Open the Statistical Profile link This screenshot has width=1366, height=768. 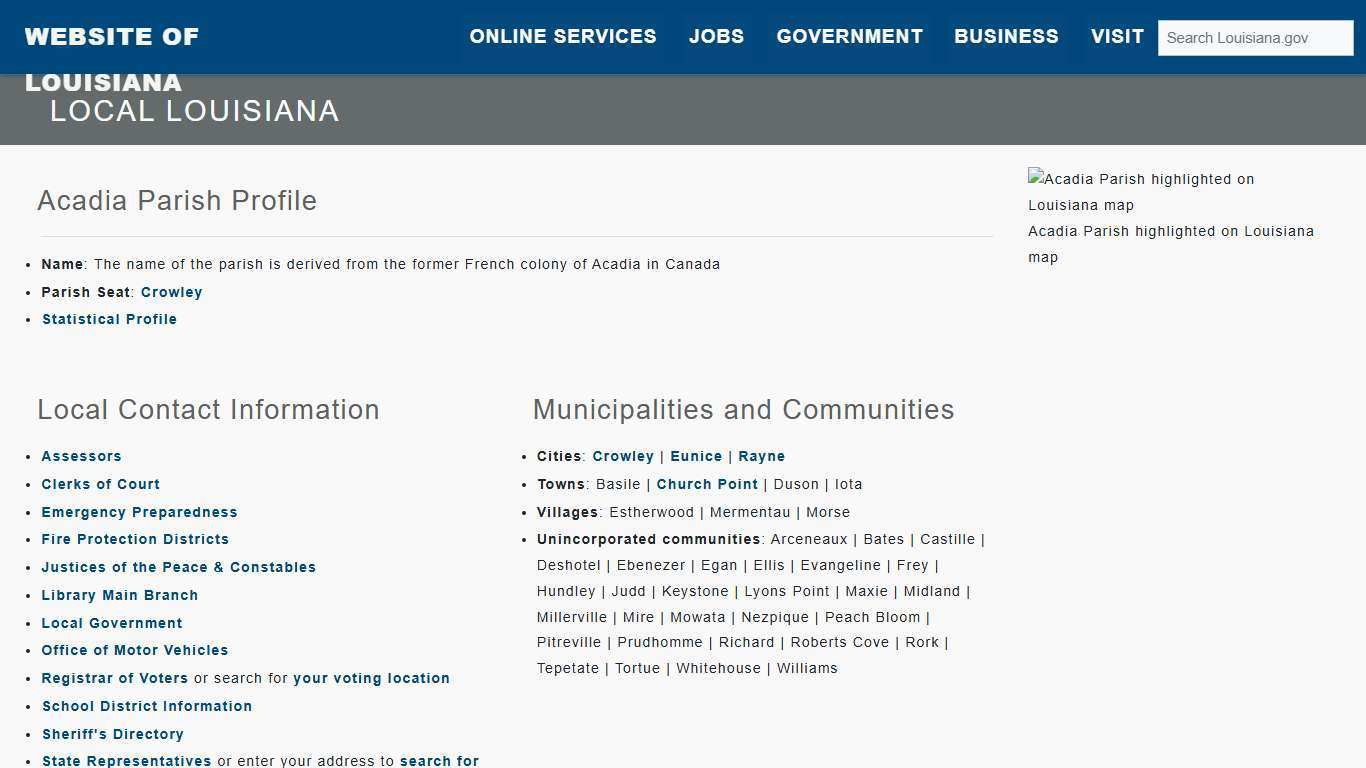point(109,319)
